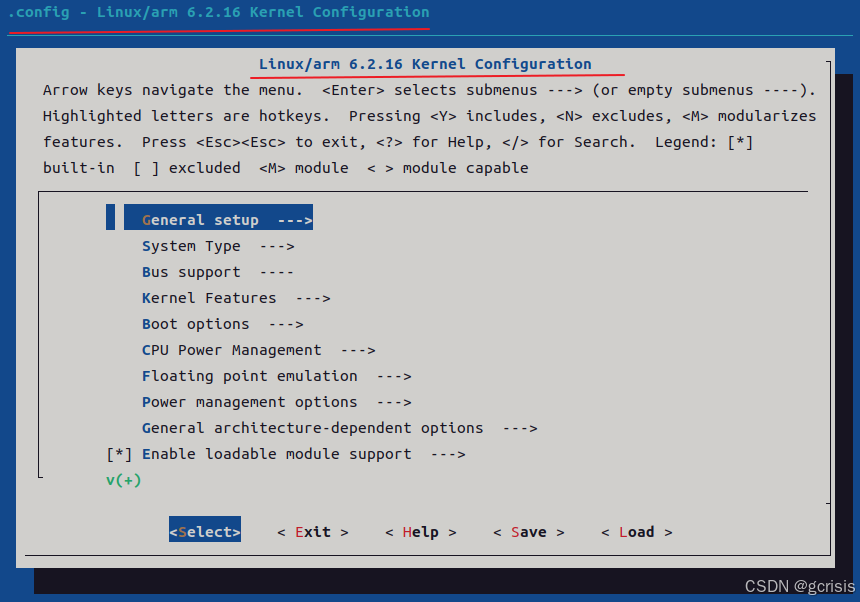
Task: Toggle Enable loadable module support checkbox
Action: coord(119,454)
